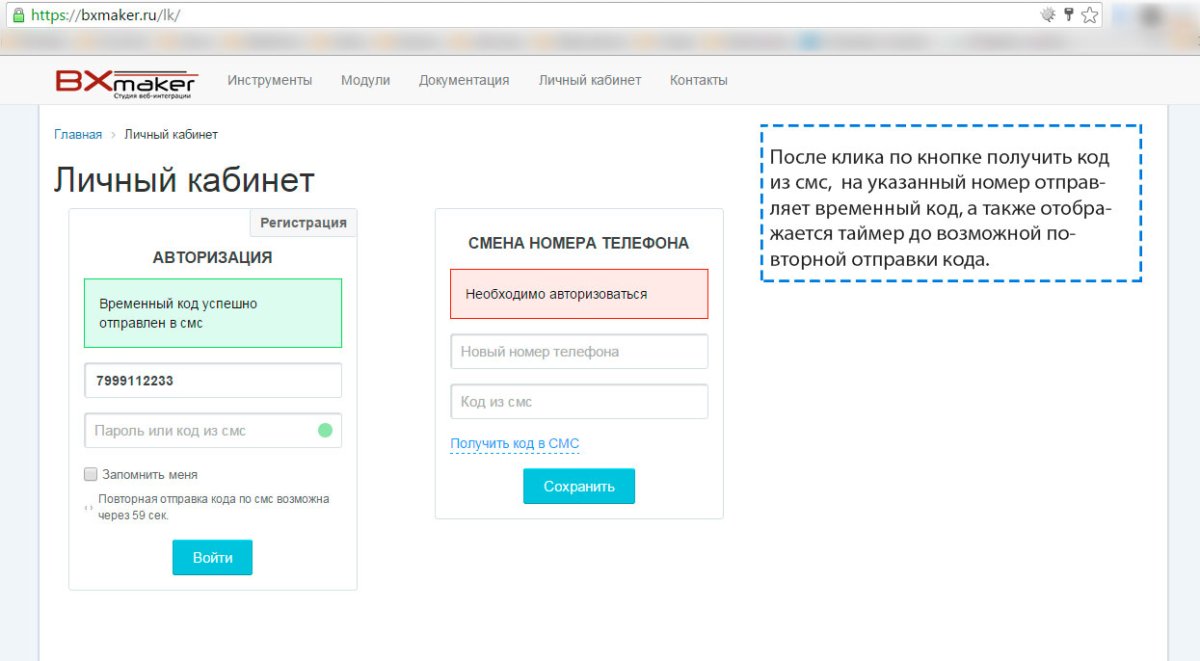Image resolution: width=1200 pixels, height=661 pixels.
Task: Click the phone number field showing 7999112233
Action: [x=212, y=380]
